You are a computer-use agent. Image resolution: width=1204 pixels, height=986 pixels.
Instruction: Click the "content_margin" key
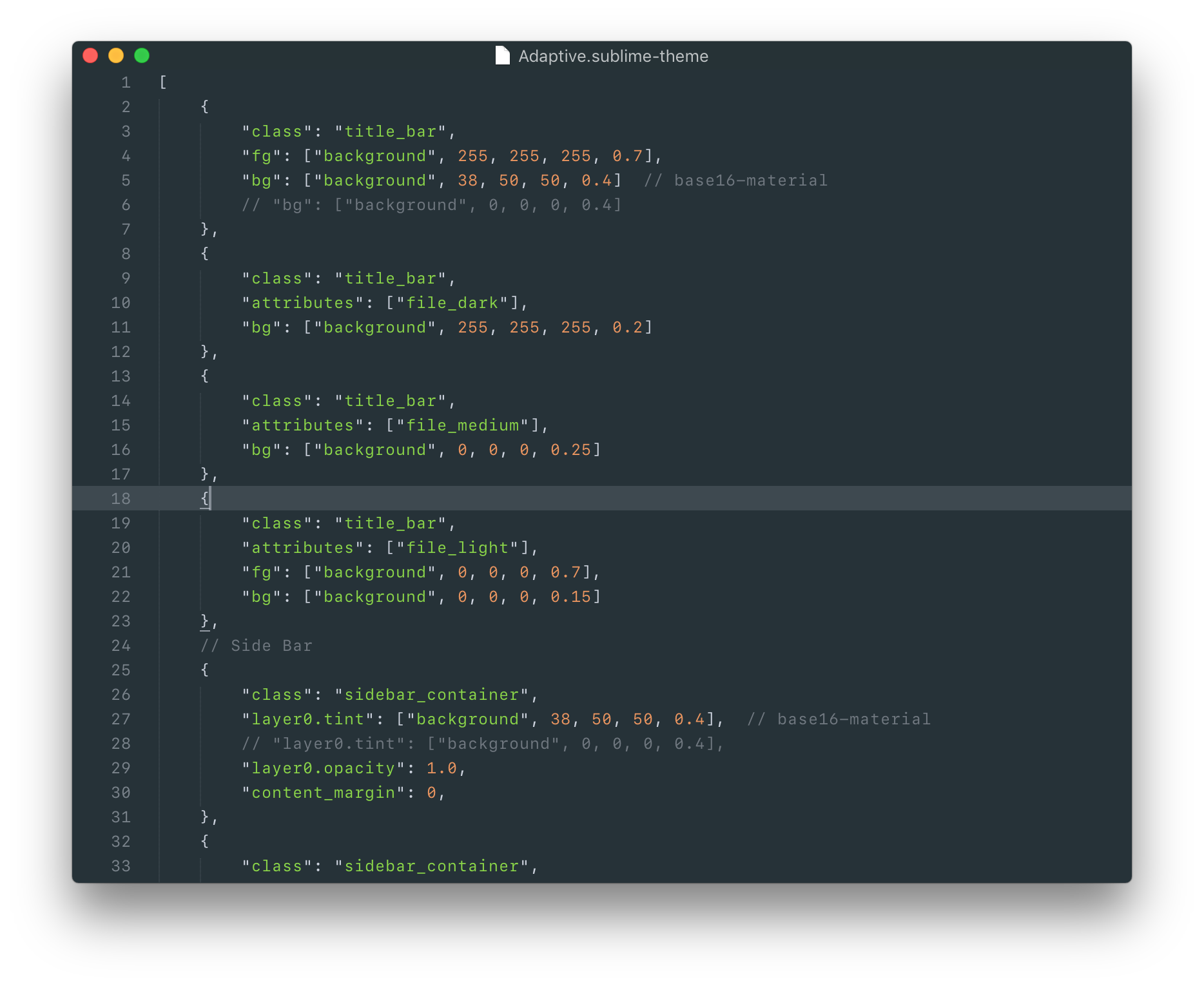324,793
